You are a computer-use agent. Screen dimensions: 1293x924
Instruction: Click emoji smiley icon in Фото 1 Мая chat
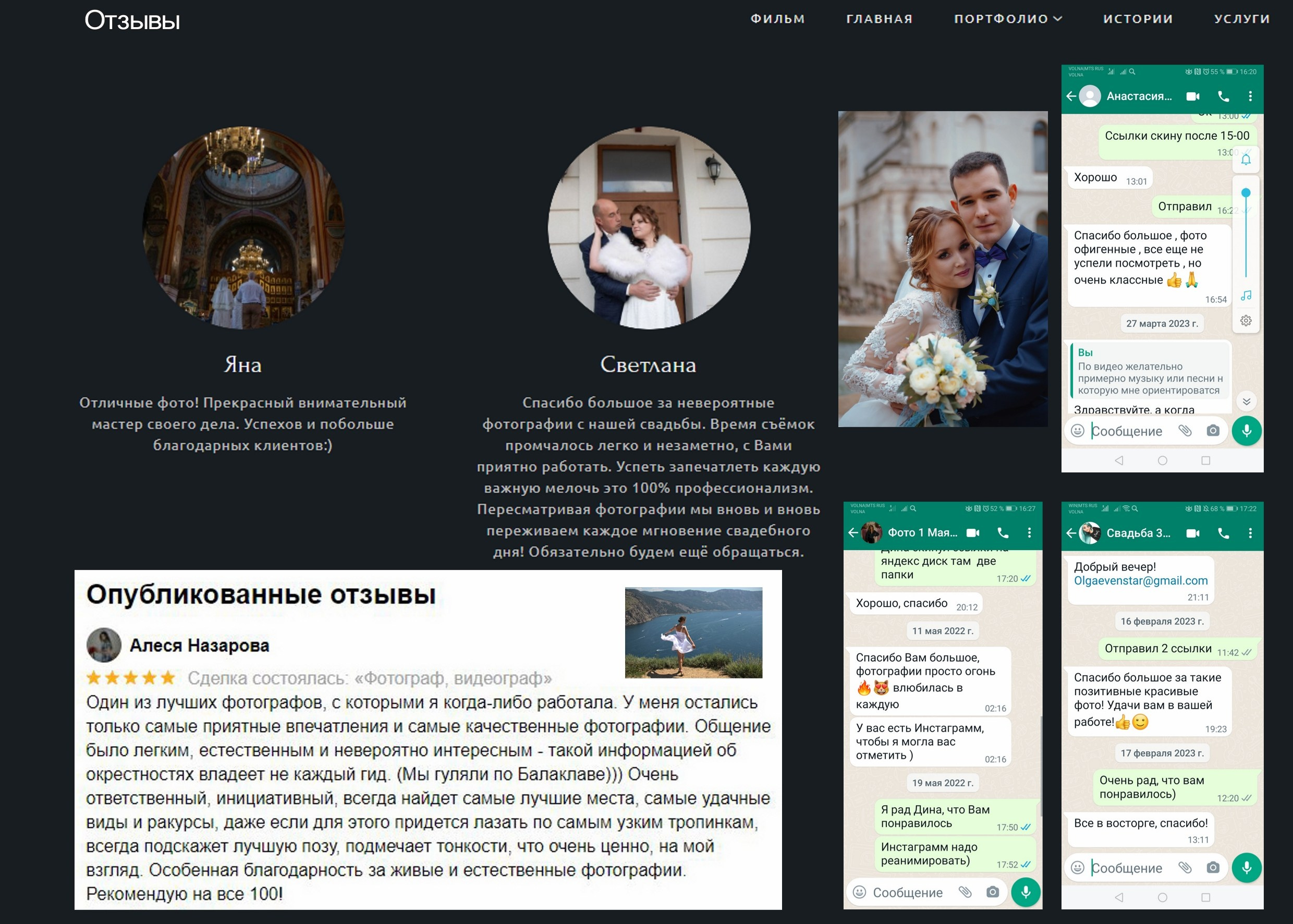(x=860, y=892)
